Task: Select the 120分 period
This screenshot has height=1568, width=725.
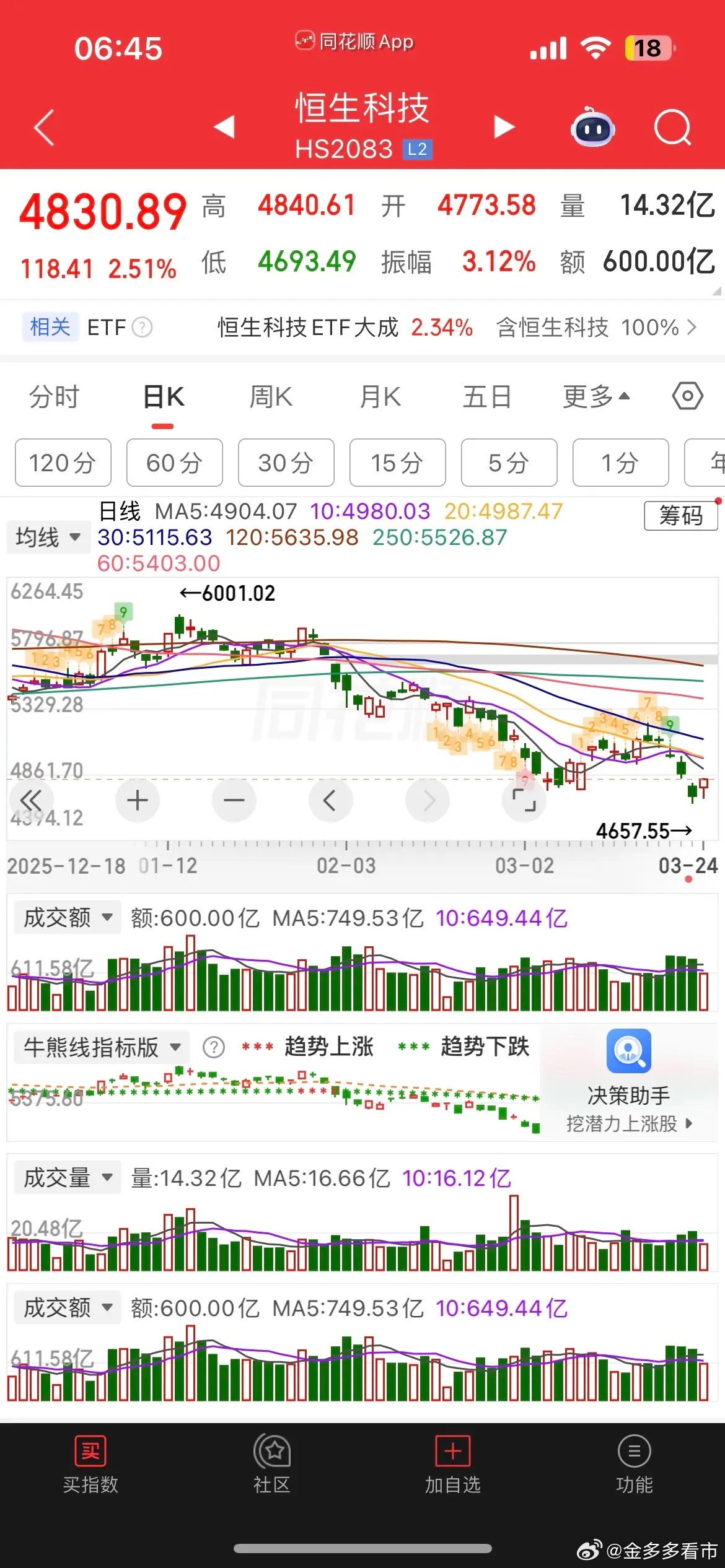Action: point(63,463)
